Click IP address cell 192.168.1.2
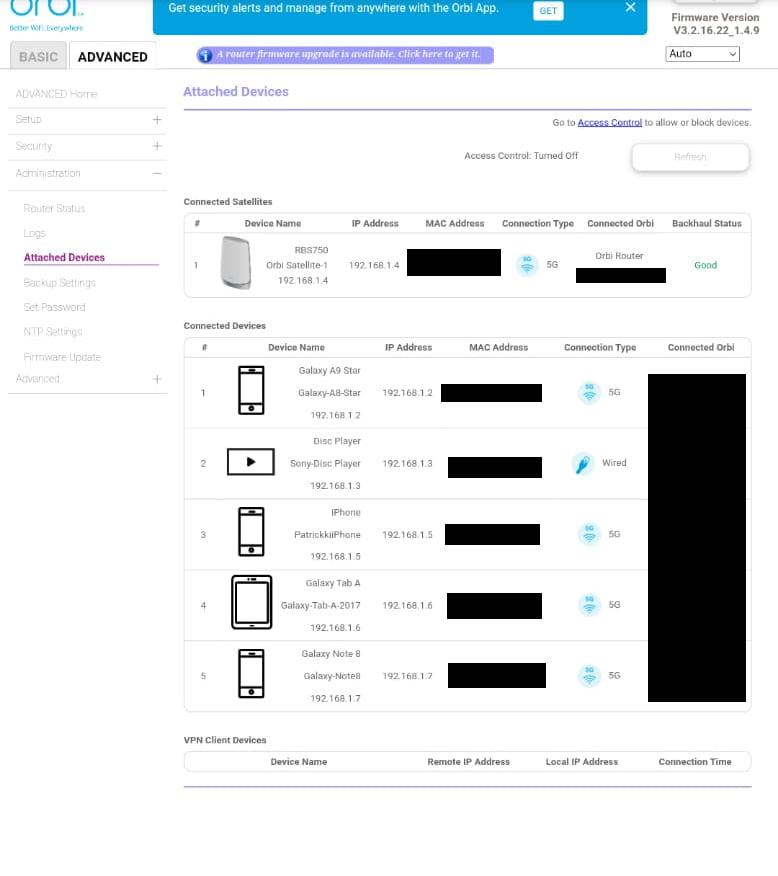778x876 pixels. point(407,393)
